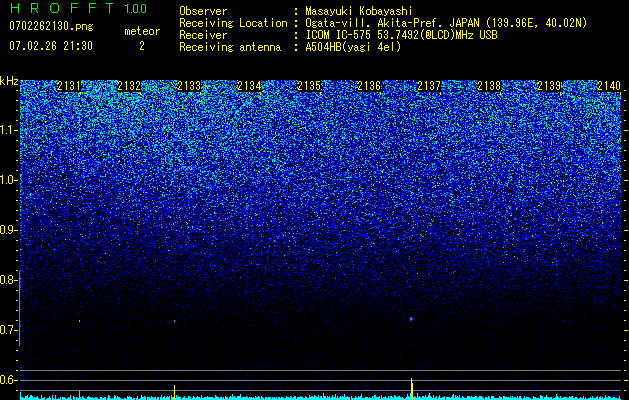Click the 0.6 kHz axis label
The height and width of the screenshot is (400, 629).
coord(8,380)
